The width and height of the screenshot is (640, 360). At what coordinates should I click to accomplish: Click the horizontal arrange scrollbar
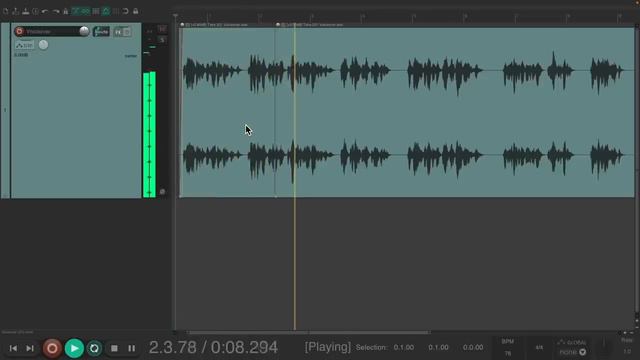[x=308, y=333]
